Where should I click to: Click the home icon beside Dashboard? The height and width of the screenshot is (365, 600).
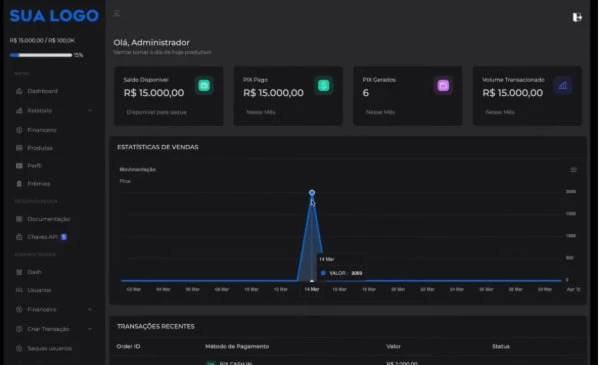pyautogui.click(x=19, y=91)
